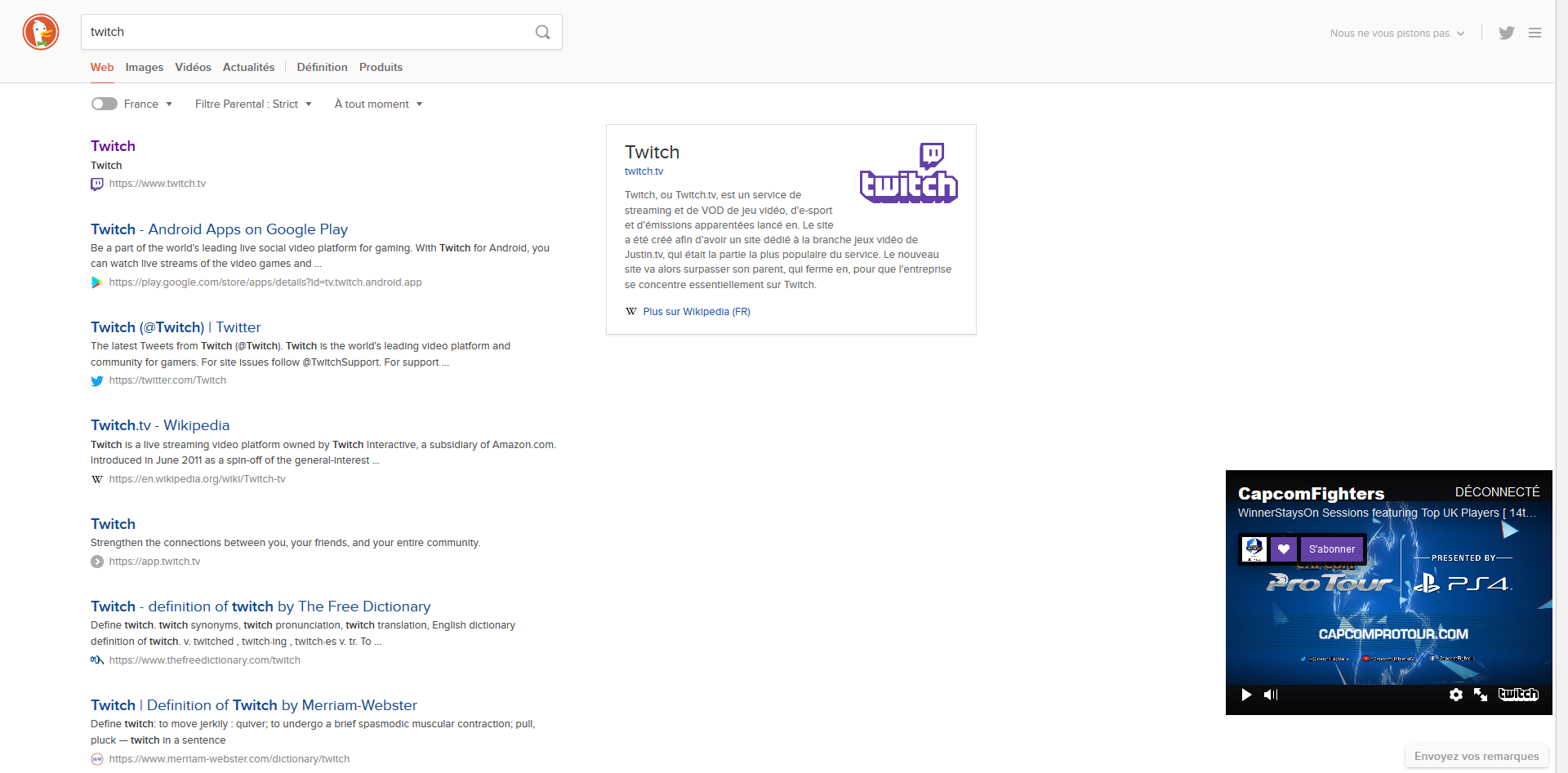
Task: Click The Free Dictionary favicon
Action: tap(97, 660)
